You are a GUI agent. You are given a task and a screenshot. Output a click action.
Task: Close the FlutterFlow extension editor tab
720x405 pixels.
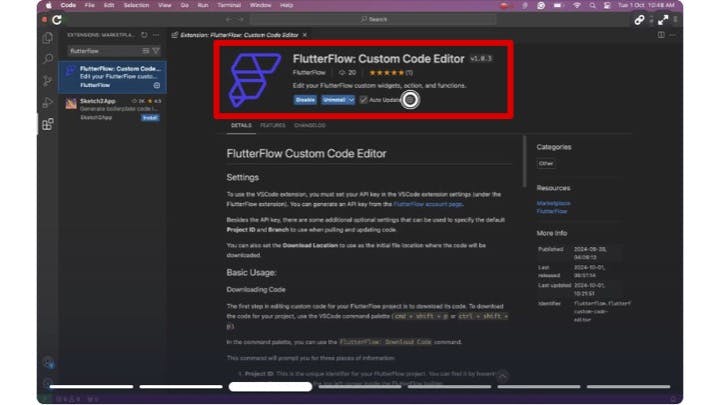304,35
